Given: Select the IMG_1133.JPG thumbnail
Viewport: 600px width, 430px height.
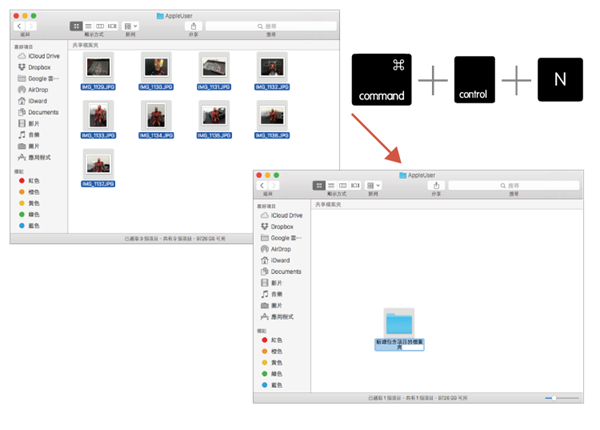Looking at the screenshot, I should tap(98, 116).
